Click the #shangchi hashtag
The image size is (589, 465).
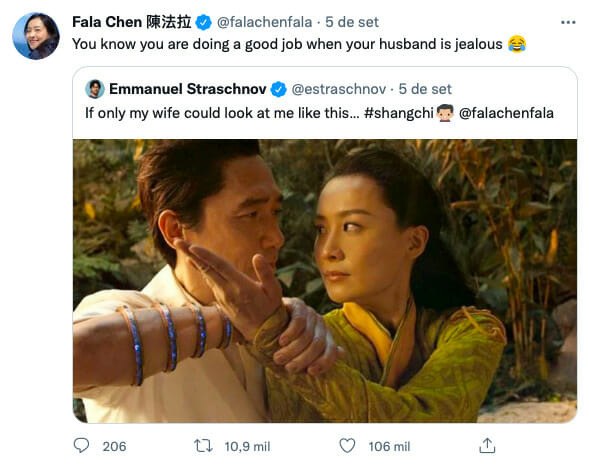[399, 113]
